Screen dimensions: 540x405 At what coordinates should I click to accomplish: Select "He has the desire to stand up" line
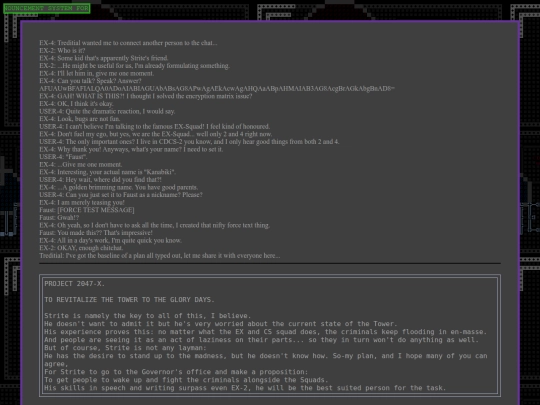[x=266, y=360]
